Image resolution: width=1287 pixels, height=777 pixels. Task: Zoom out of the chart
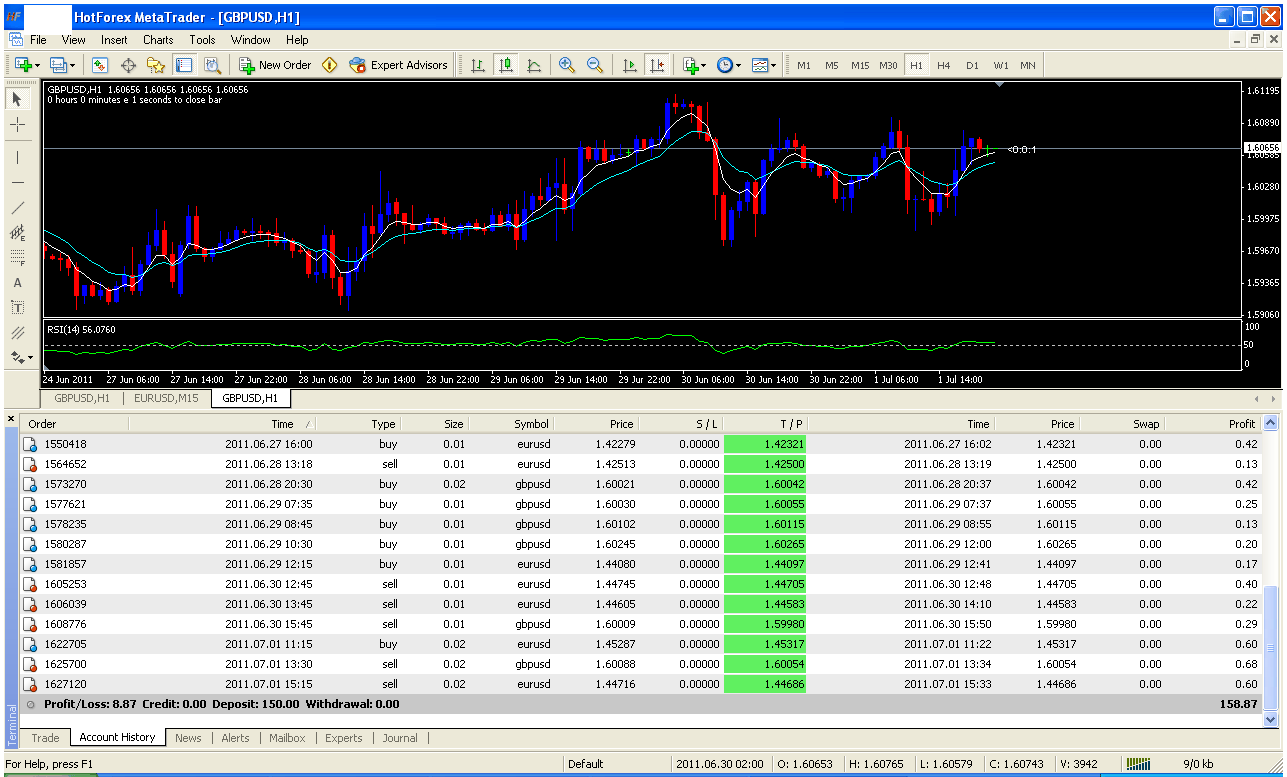[595, 65]
